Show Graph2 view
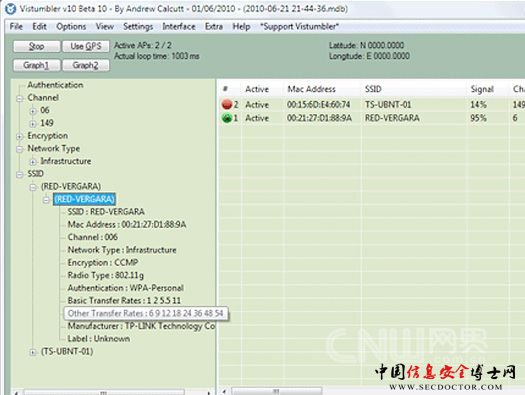Viewport: 525px width, 395px height. pos(86,65)
